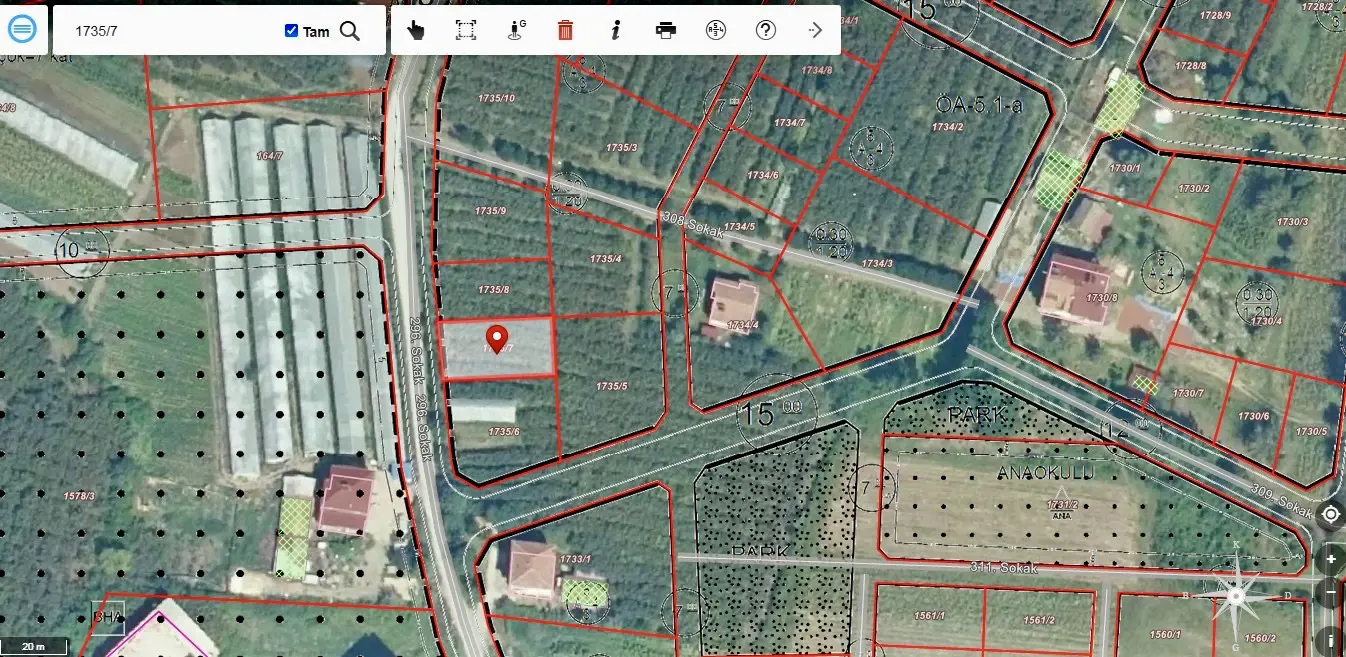Print the map with the printer icon
Viewport: 1346px width, 657px height.
(x=666, y=30)
